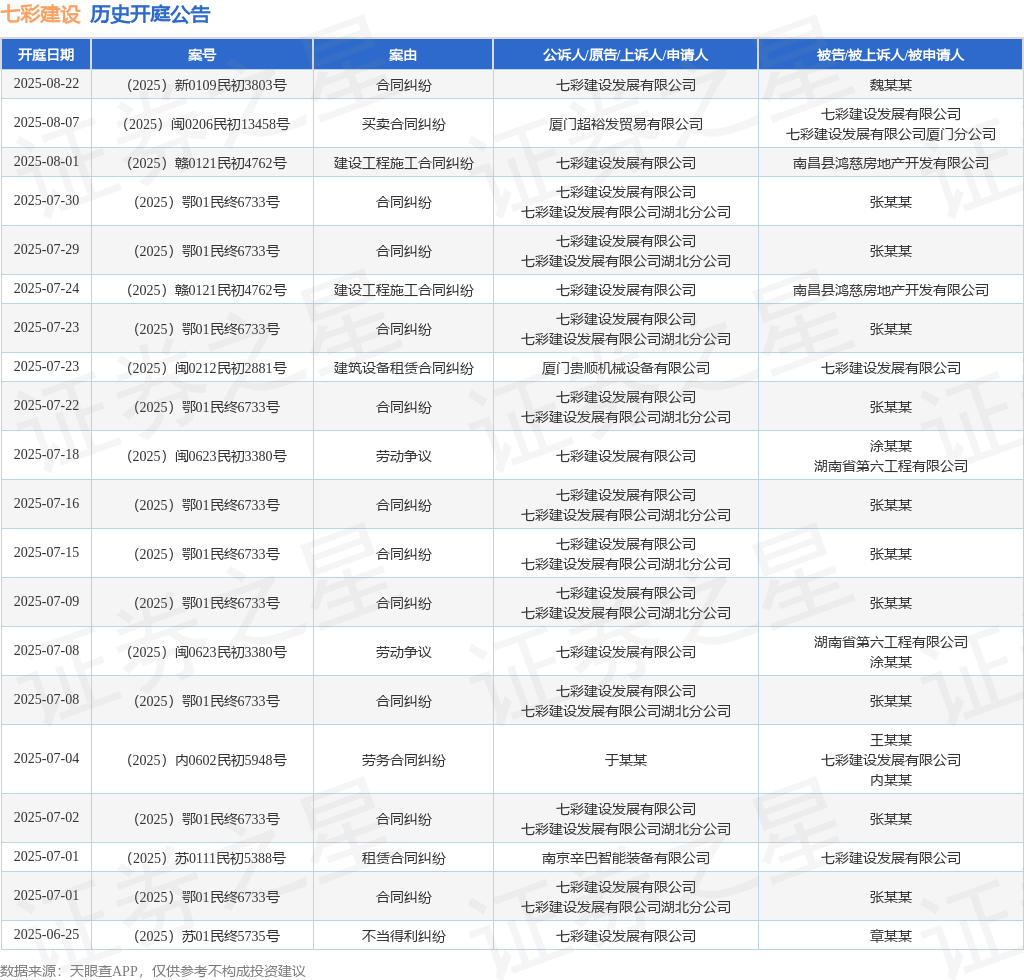Click 买卖合同纠纷 cause cell
The image size is (1024, 980).
click(404, 124)
